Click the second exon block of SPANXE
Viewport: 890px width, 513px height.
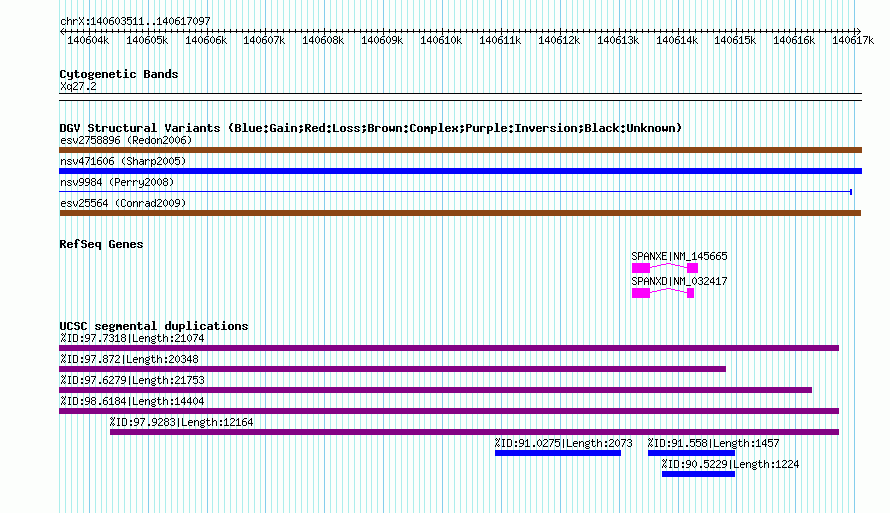click(692, 268)
